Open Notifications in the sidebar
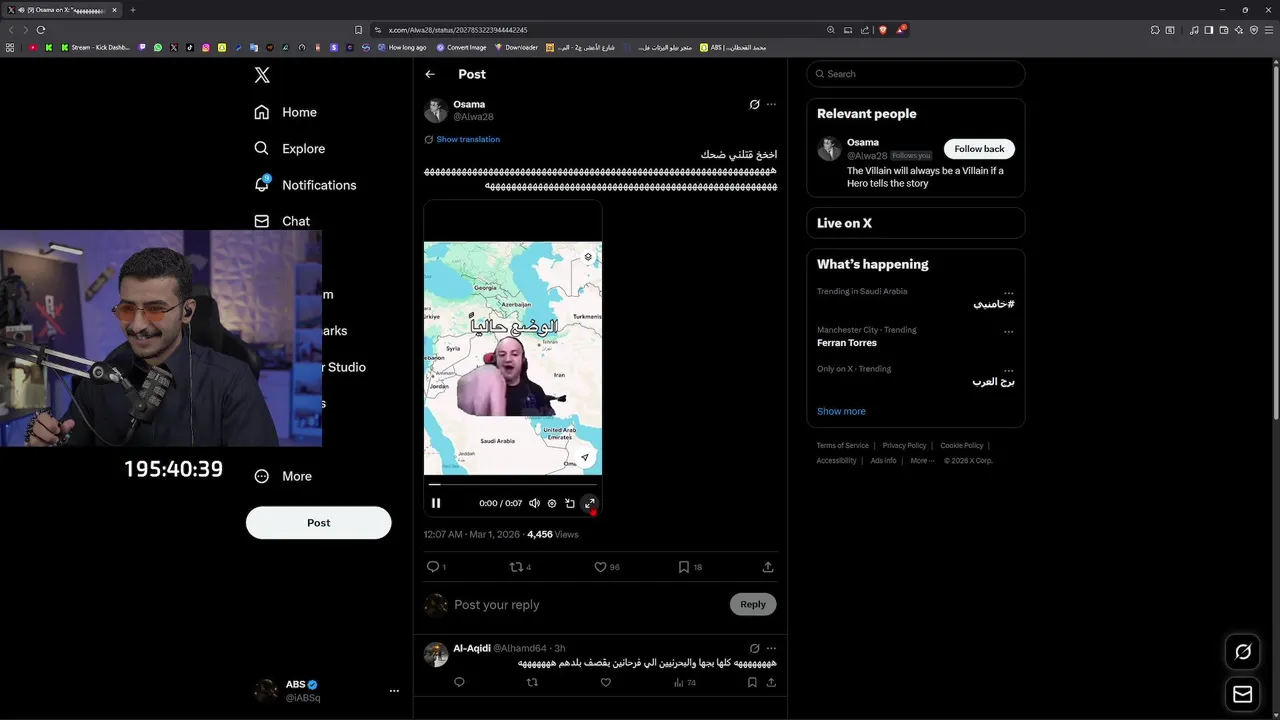Image resolution: width=1280 pixels, height=720 pixels. pos(305,185)
